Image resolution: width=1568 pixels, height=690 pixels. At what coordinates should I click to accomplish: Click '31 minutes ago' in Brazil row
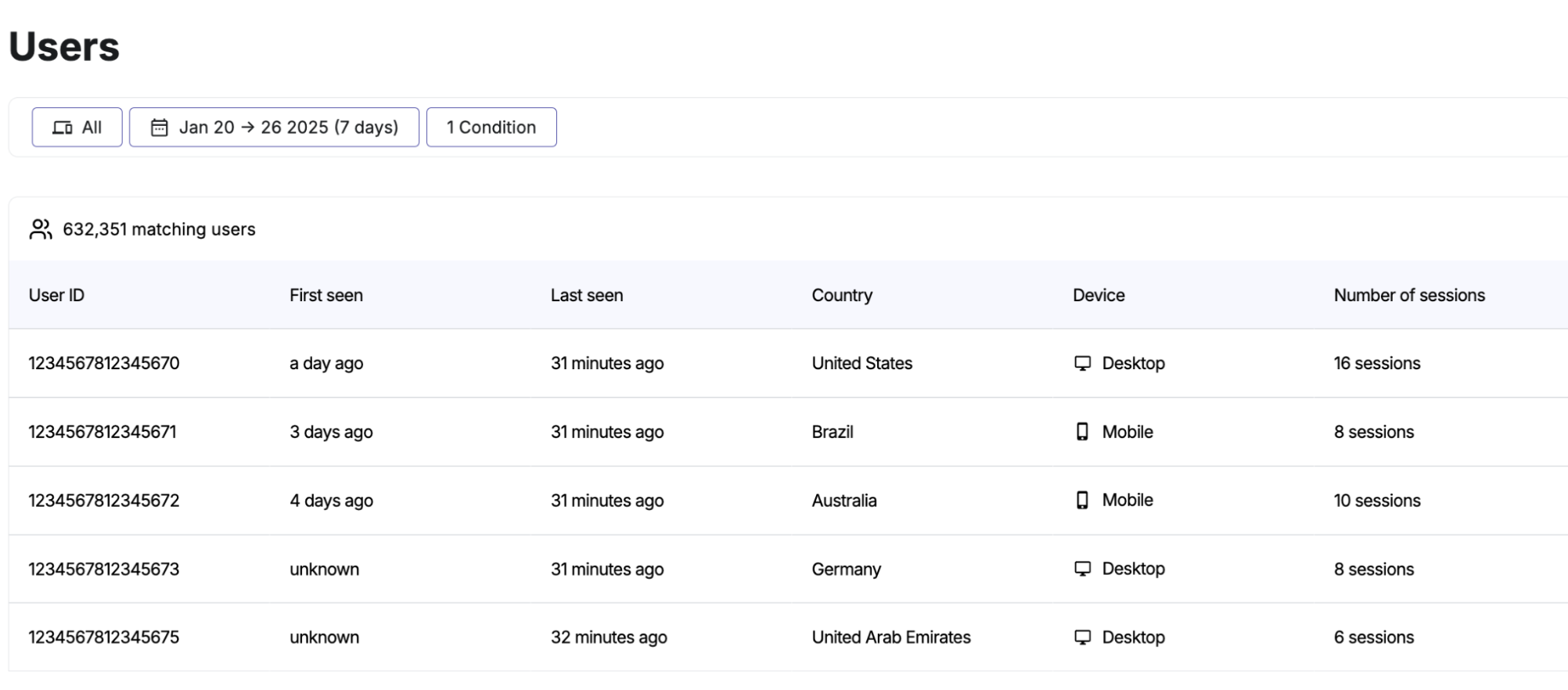click(x=607, y=432)
